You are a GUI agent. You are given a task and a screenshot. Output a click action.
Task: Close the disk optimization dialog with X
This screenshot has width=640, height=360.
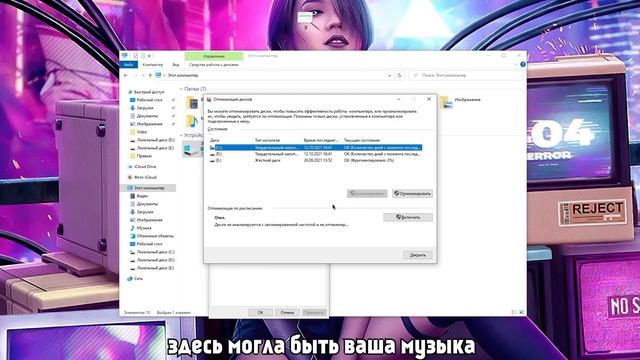point(429,99)
